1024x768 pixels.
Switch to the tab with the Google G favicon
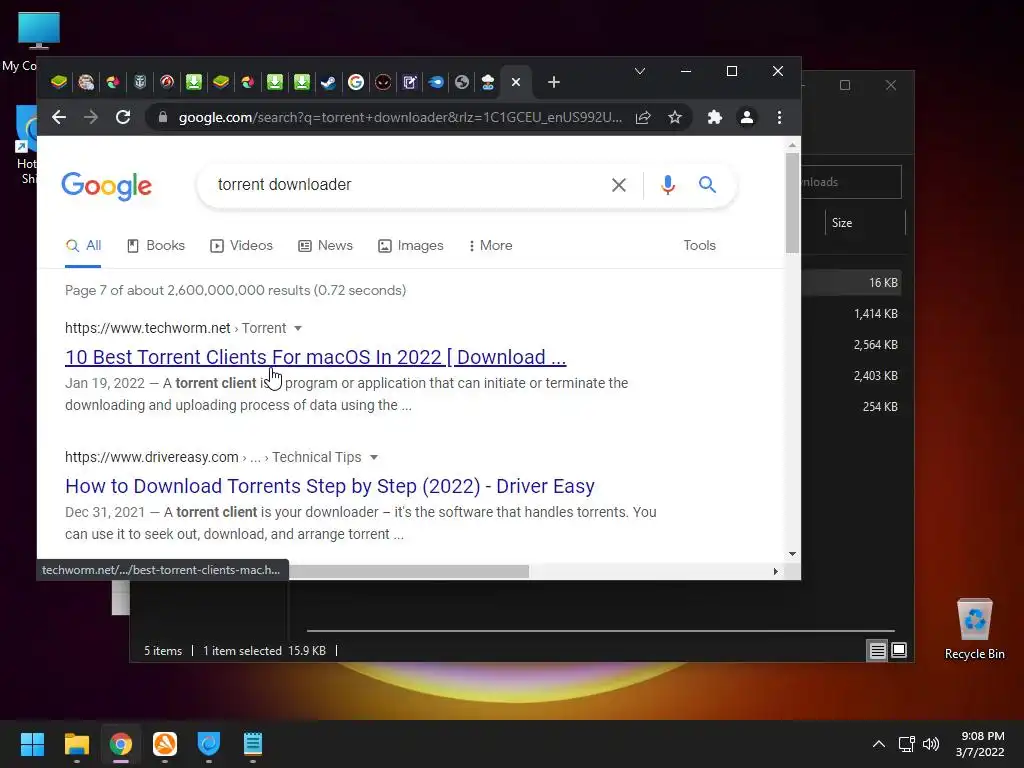[356, 82]
